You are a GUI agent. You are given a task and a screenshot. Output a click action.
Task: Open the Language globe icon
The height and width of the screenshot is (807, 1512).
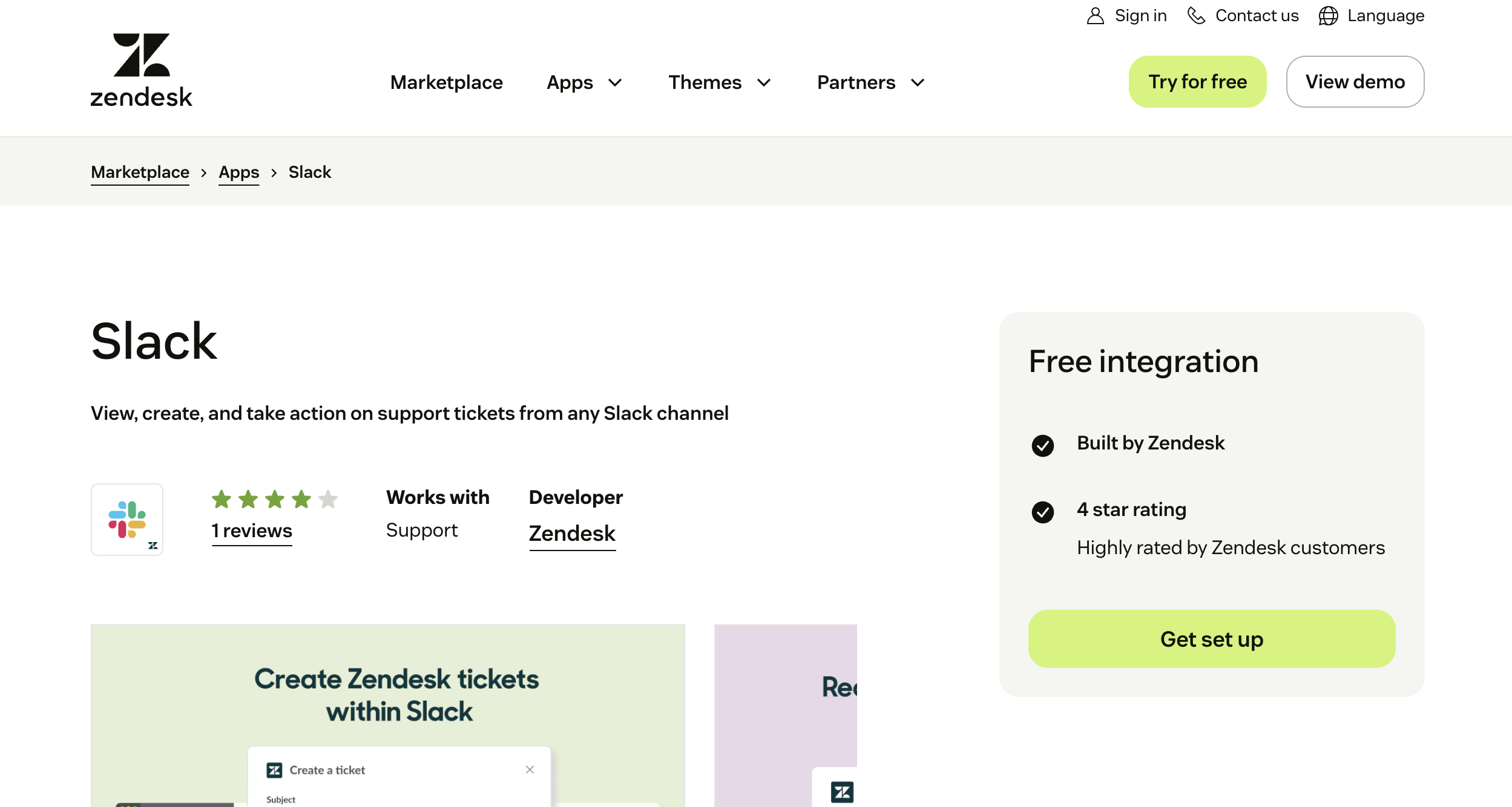pyautogui.click(x=1328, y=15)
